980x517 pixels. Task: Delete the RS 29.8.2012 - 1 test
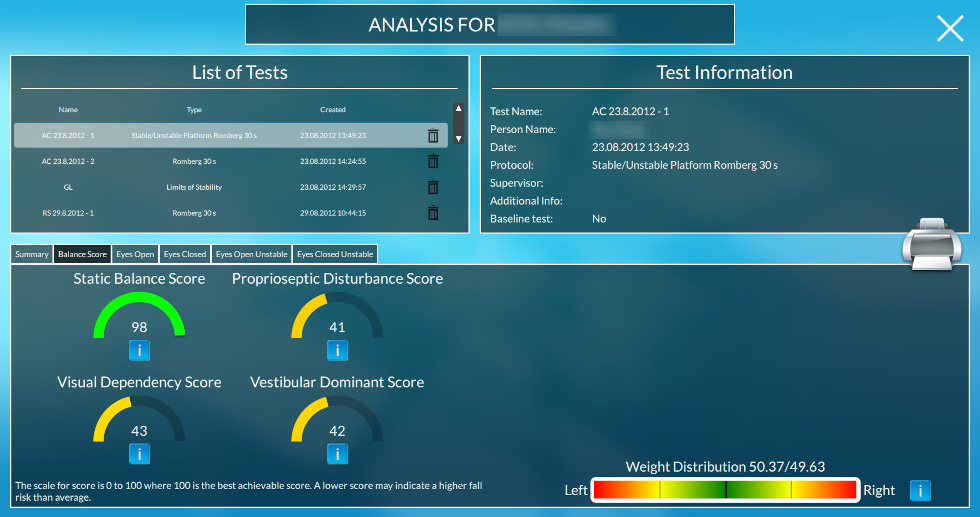(433, 213)
